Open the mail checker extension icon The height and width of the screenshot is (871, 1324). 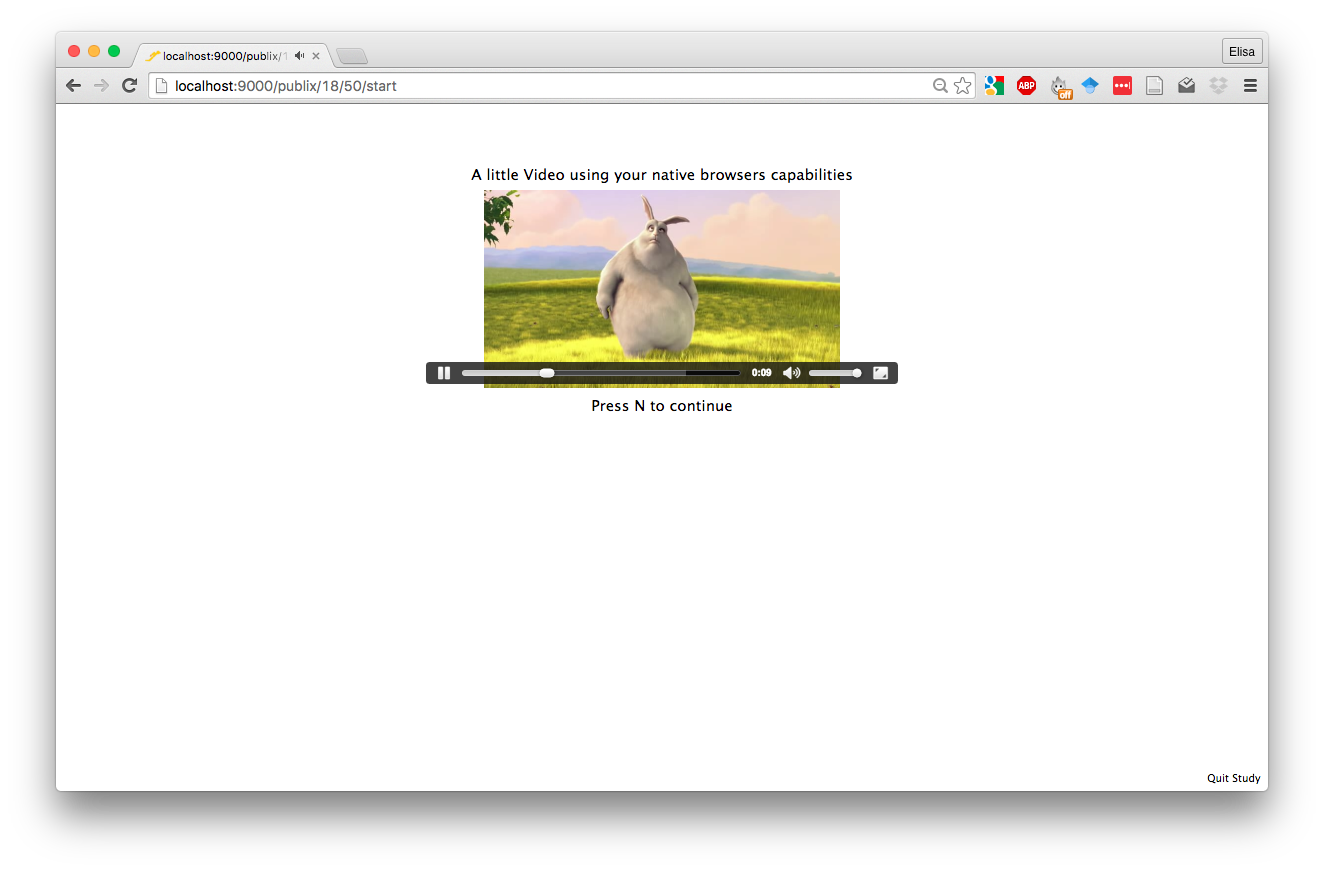click(x=1186, y=86)
